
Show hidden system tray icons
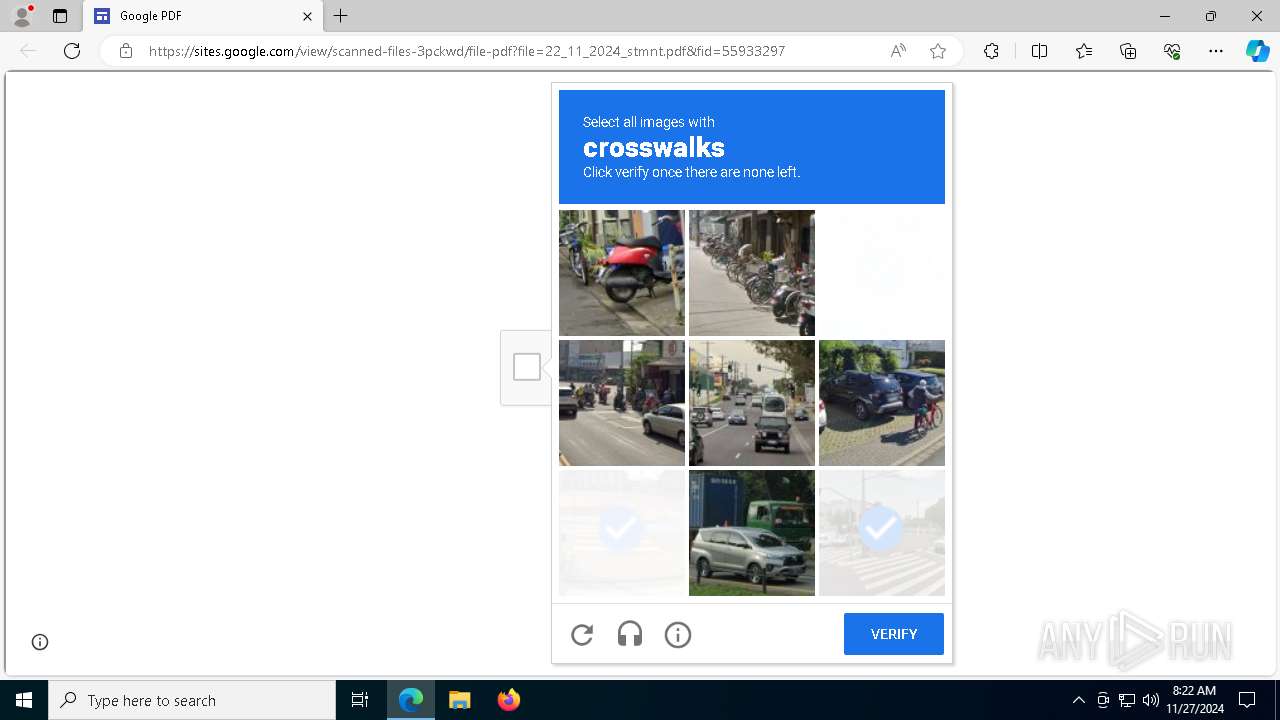point(1078,700)
